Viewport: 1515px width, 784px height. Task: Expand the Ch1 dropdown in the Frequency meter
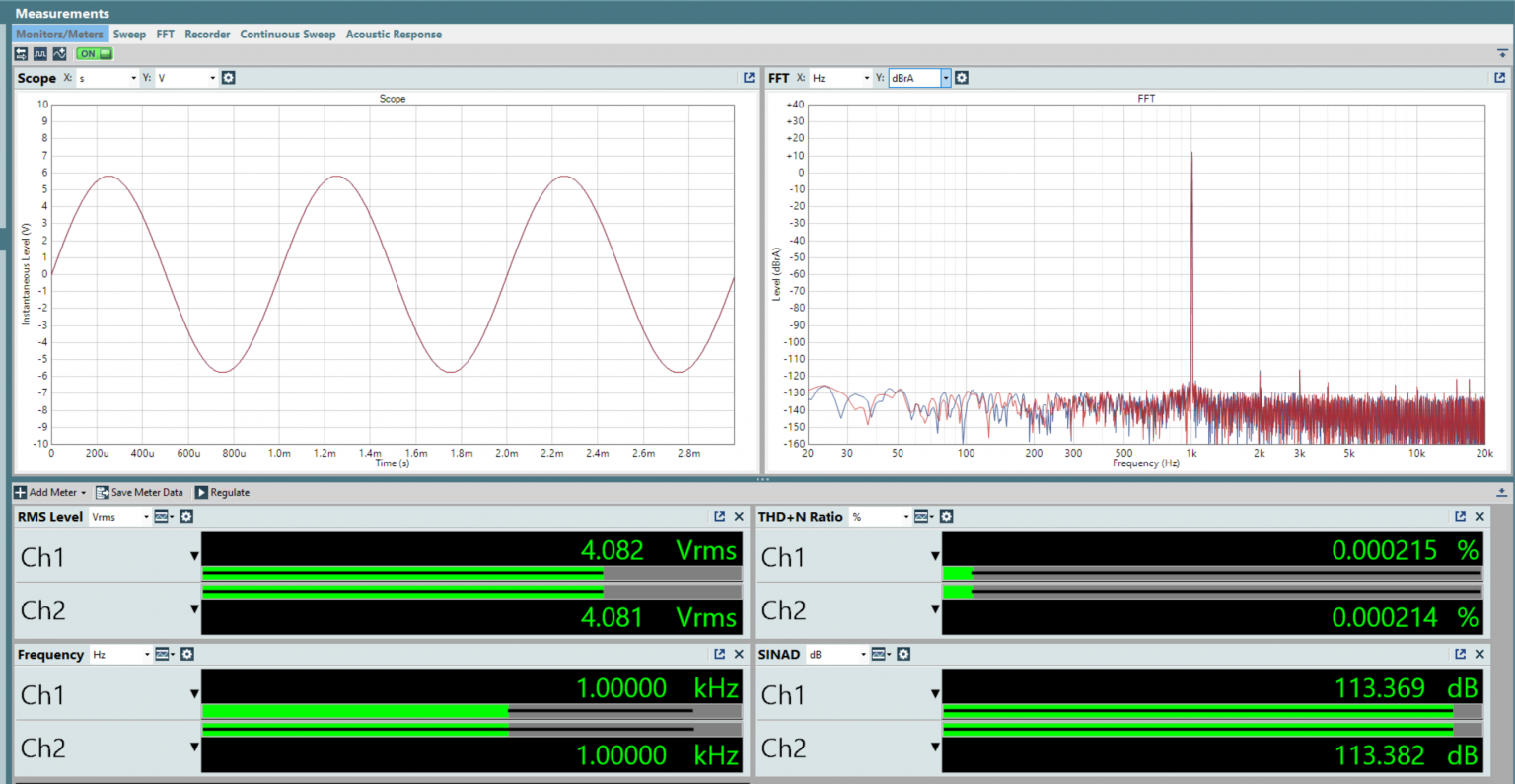click(x=193, y=694)
